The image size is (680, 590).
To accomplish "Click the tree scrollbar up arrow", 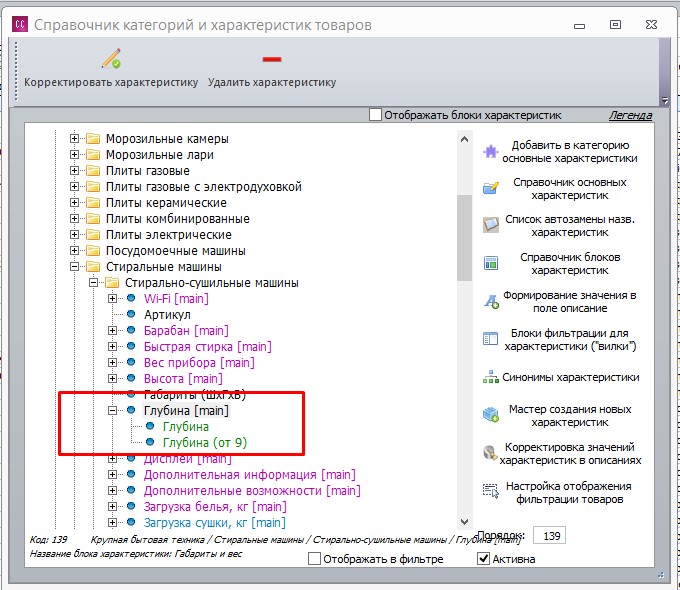I will point(464,139).
